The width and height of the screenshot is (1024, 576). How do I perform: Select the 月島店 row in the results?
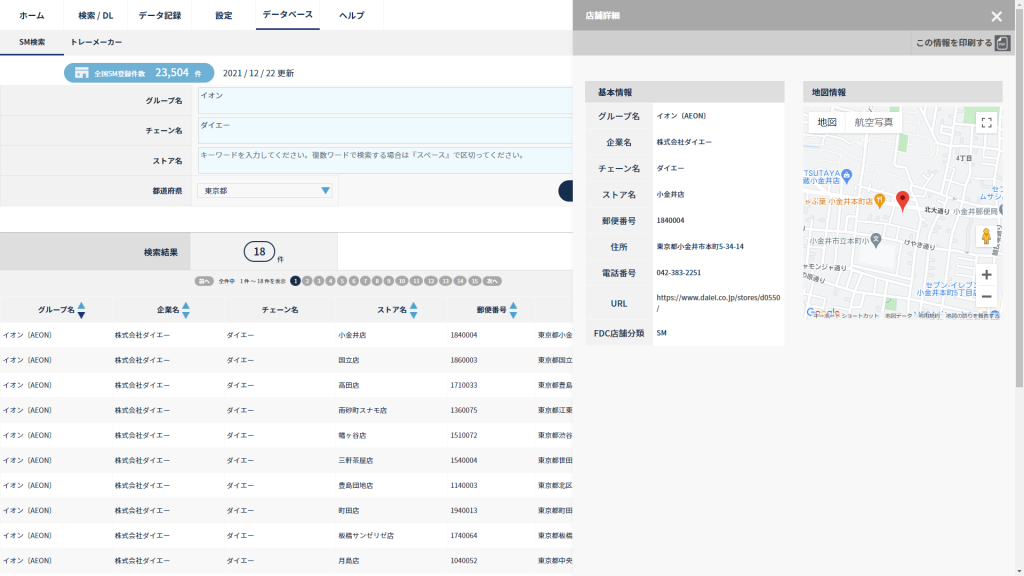point(286,560)
